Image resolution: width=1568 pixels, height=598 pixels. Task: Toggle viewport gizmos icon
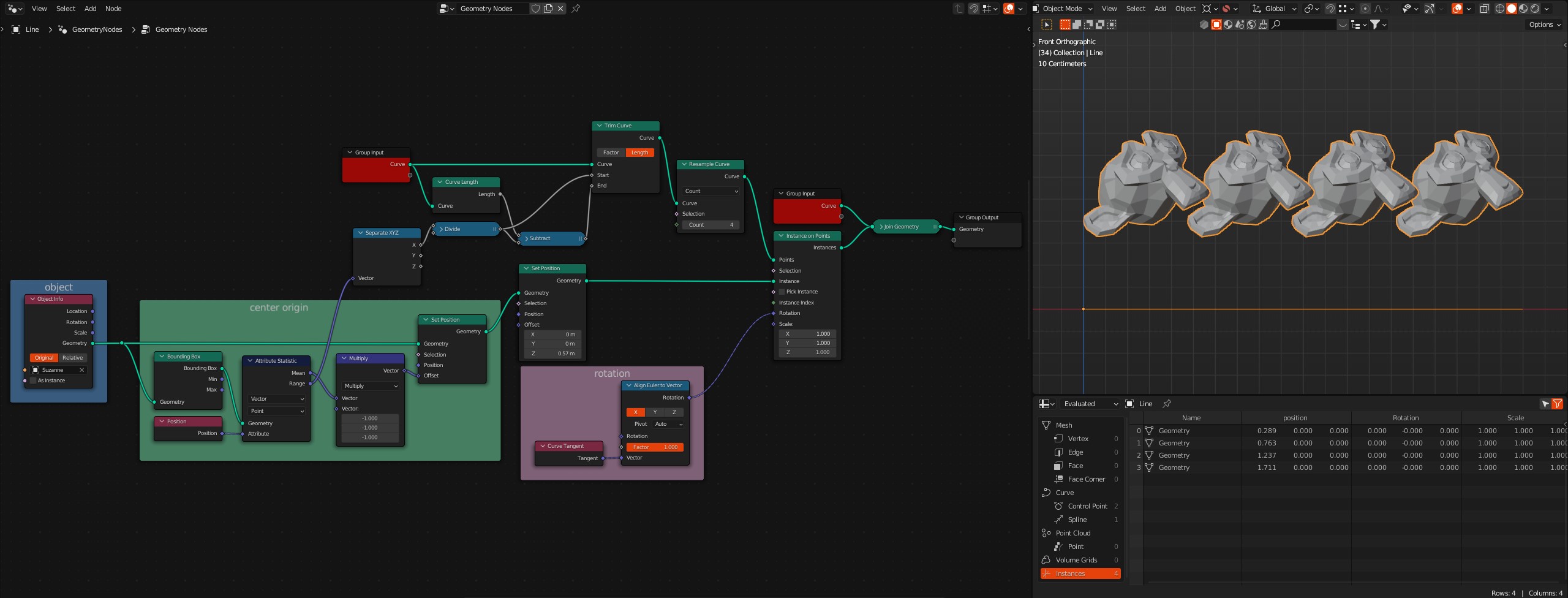(1430, 9)
